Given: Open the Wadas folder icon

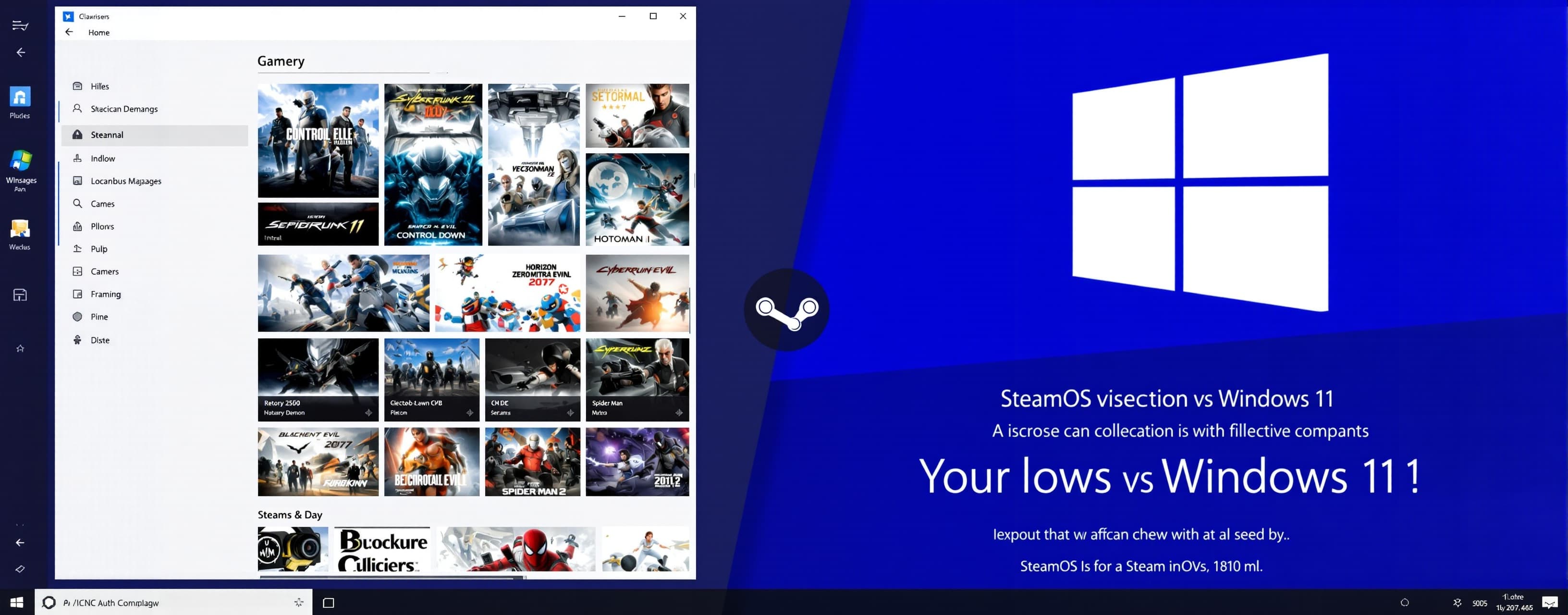Looking at the screenshot, I should (20, 229).
